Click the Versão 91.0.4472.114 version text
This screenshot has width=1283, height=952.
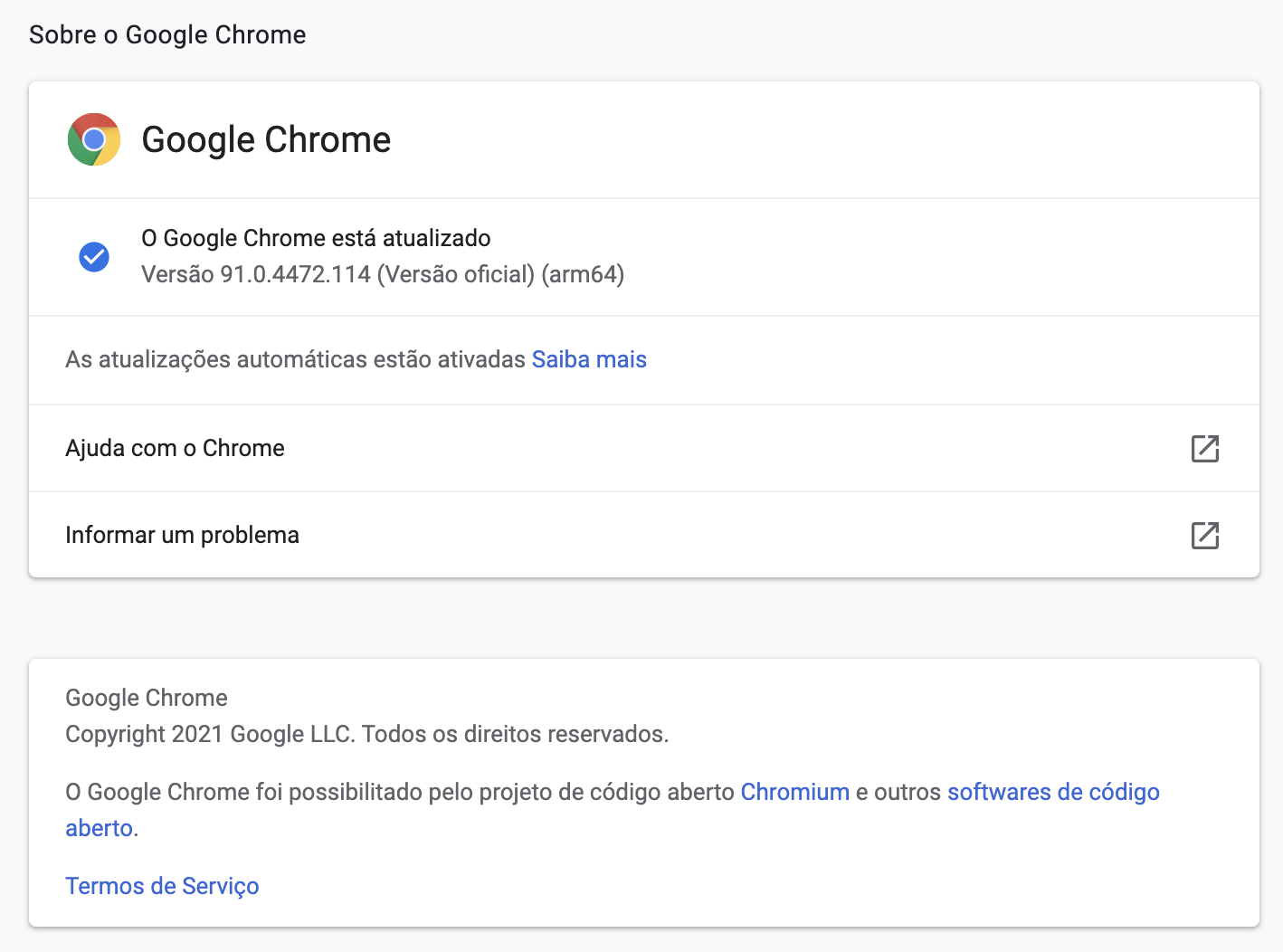(383, 274)
